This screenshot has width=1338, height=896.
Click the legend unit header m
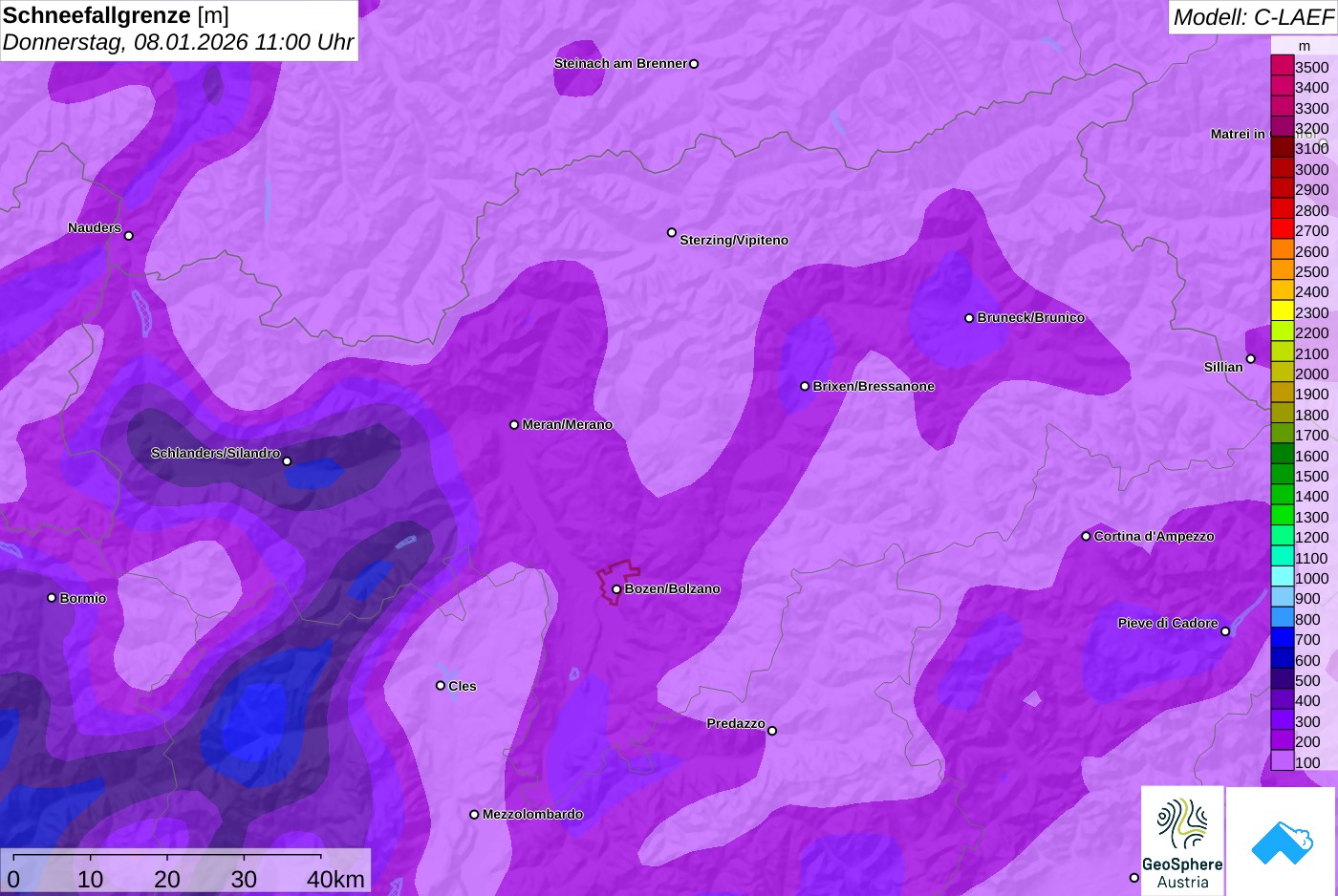pos(1304,46)
